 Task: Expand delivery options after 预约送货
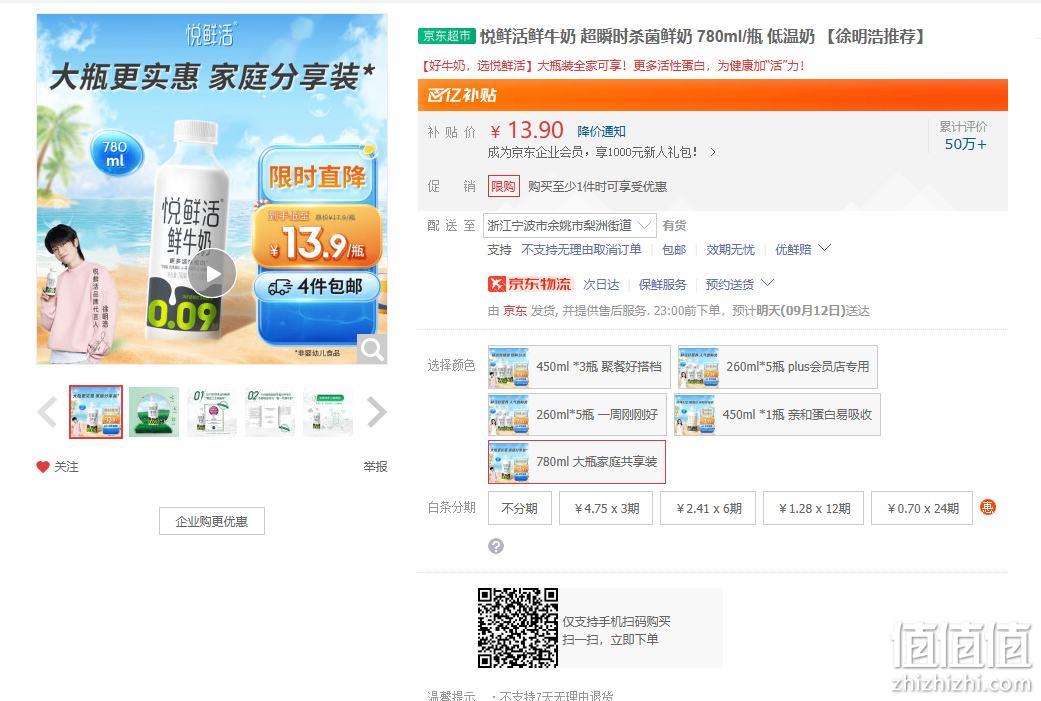(x=767, y=283)
